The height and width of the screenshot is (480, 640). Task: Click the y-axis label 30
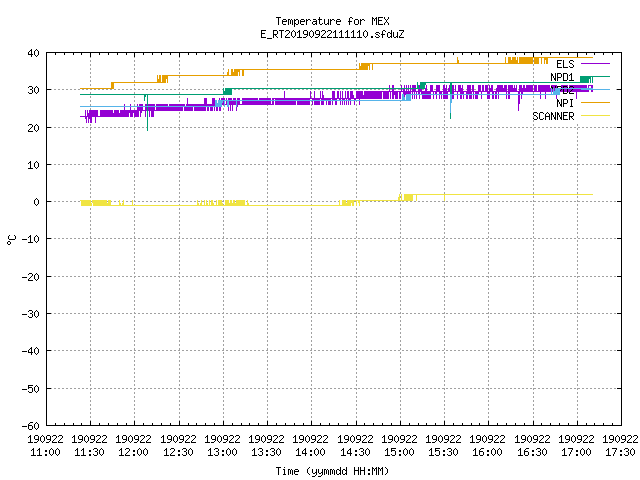(33, 90)
